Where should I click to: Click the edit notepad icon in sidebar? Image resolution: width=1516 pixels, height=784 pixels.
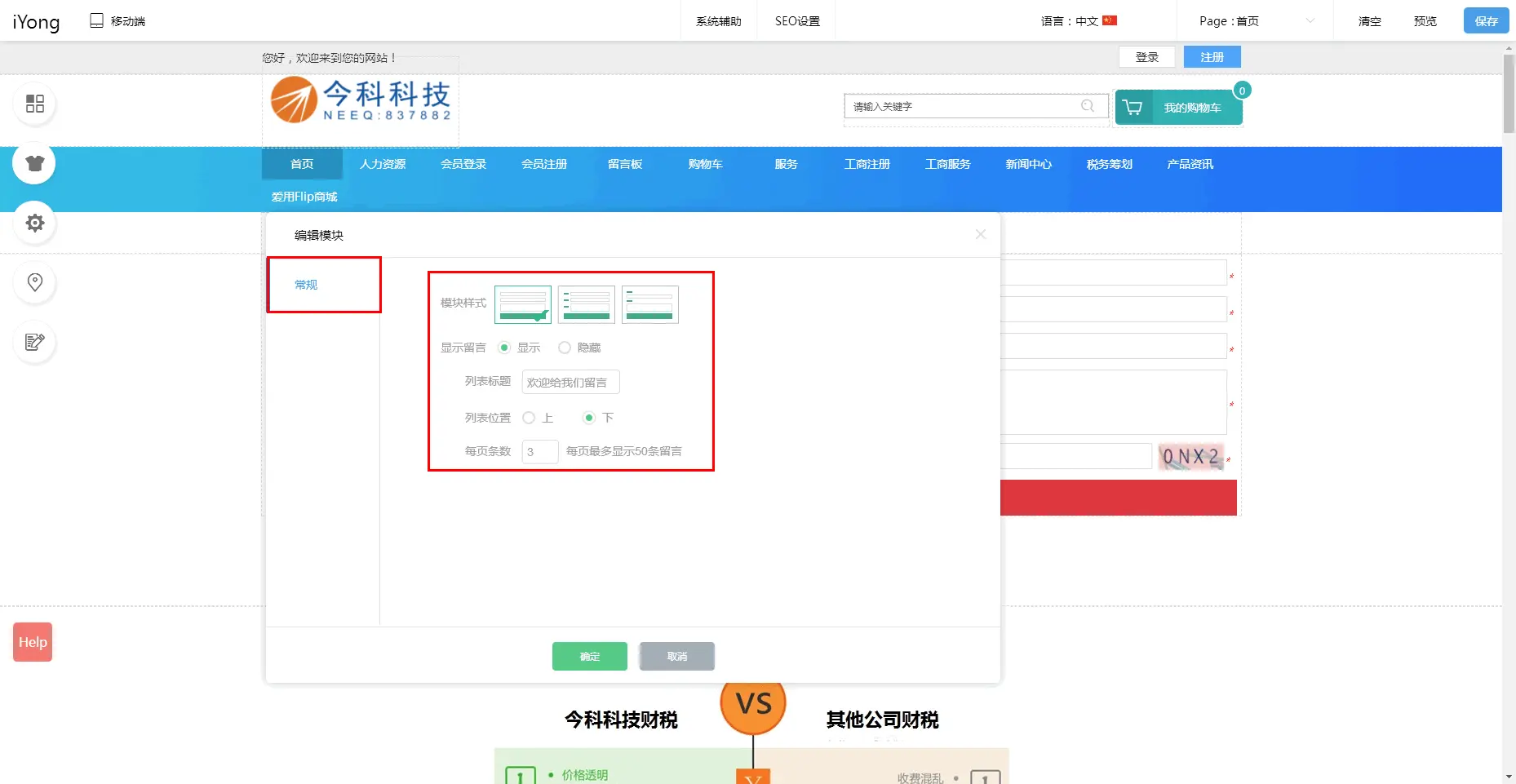(x=34, y=342)
